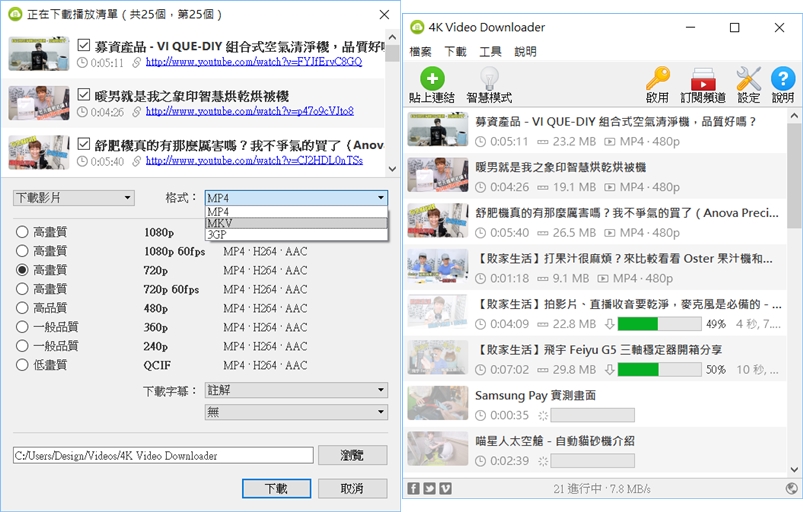This screenshot has height=512, width=803.
Task: Click loading spinner of Samsung Pay row
Action: tap(543, 415)
